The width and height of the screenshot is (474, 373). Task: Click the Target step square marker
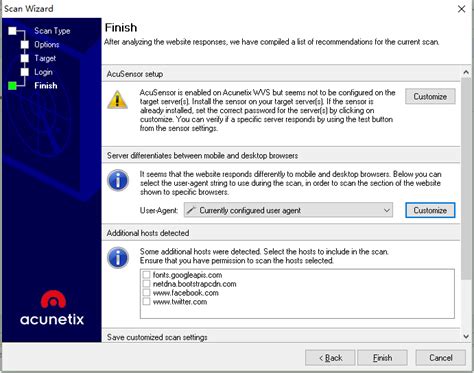point(25,58)
